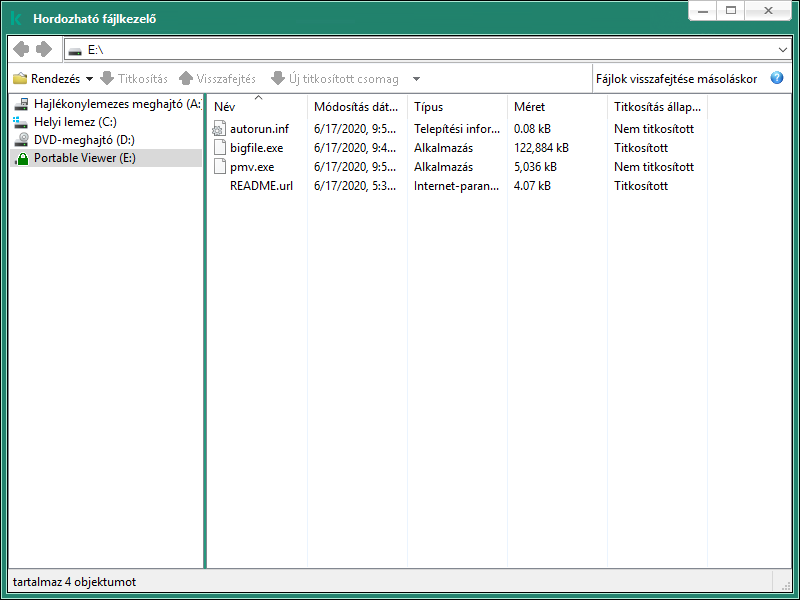Click the Titkosítás toolbar button
The width and height of the screenshot is (800, 600).
(134, 78)
